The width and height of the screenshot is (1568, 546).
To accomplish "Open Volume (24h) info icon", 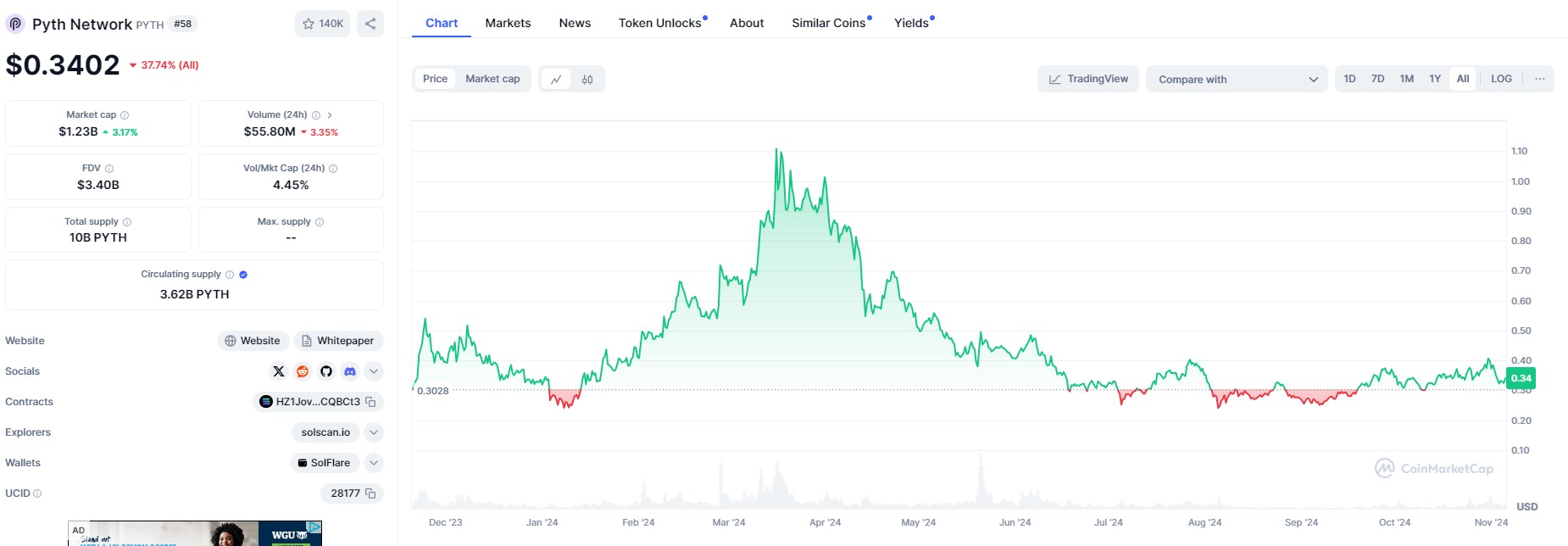I will (x=316, y=115).
